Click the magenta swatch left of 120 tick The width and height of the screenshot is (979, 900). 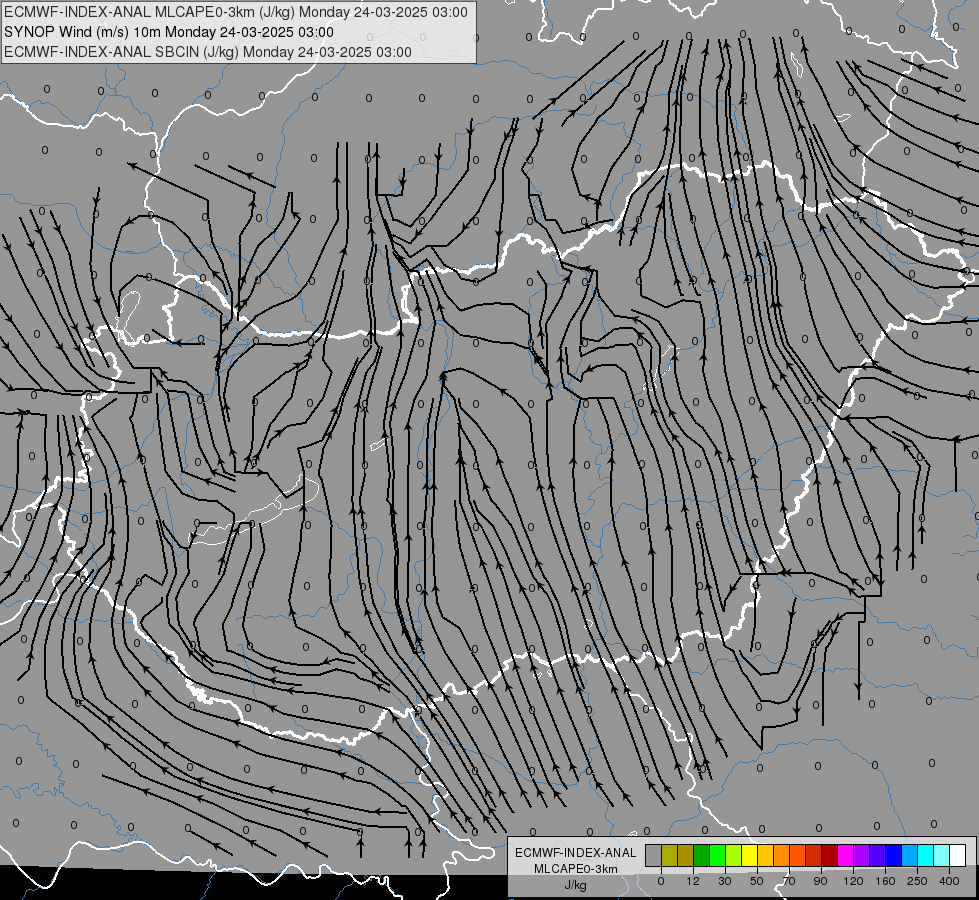pos(845,856)
